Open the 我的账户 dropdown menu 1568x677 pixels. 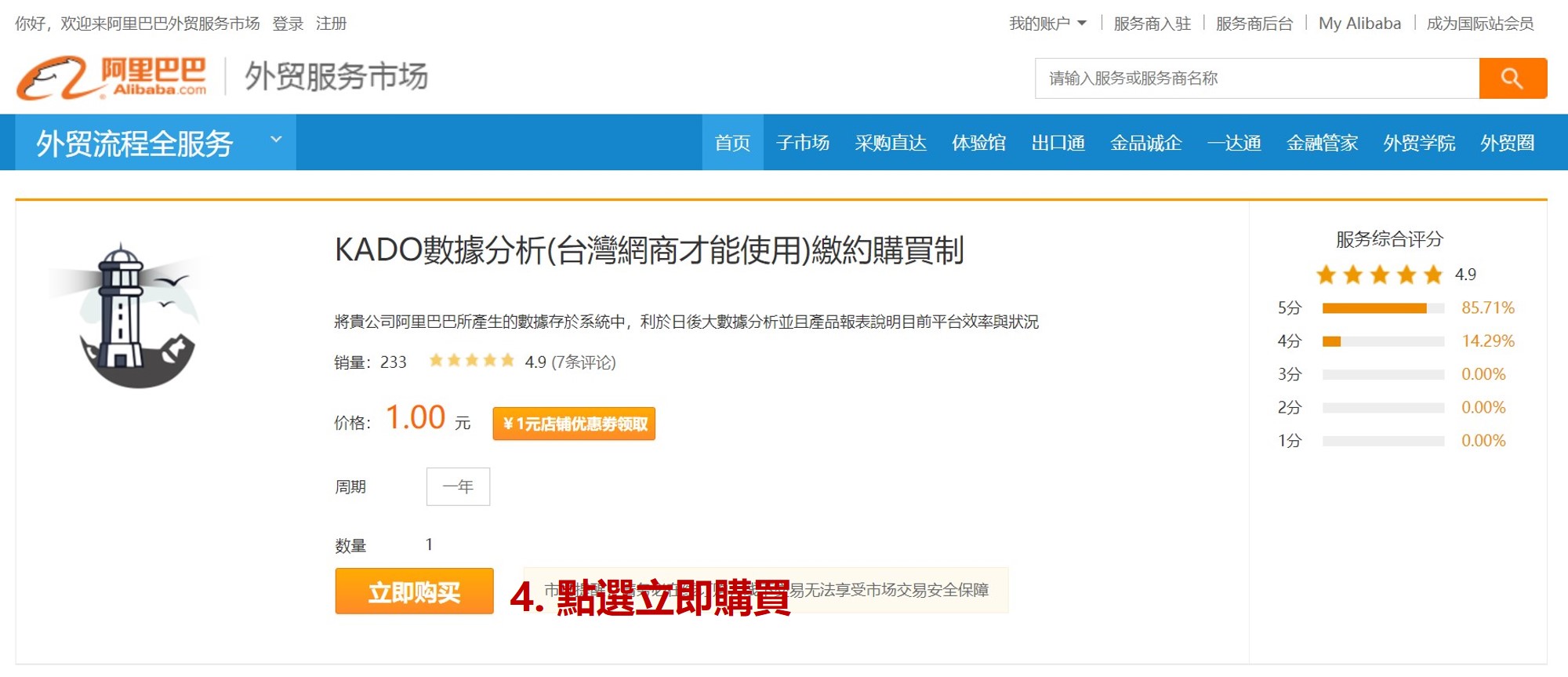coord(1047,24)
